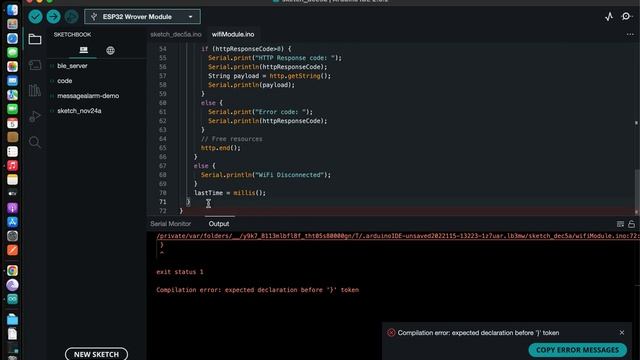Open the Serial Plotter
Viewport: 640px width, 360px height.
point(609,16)
